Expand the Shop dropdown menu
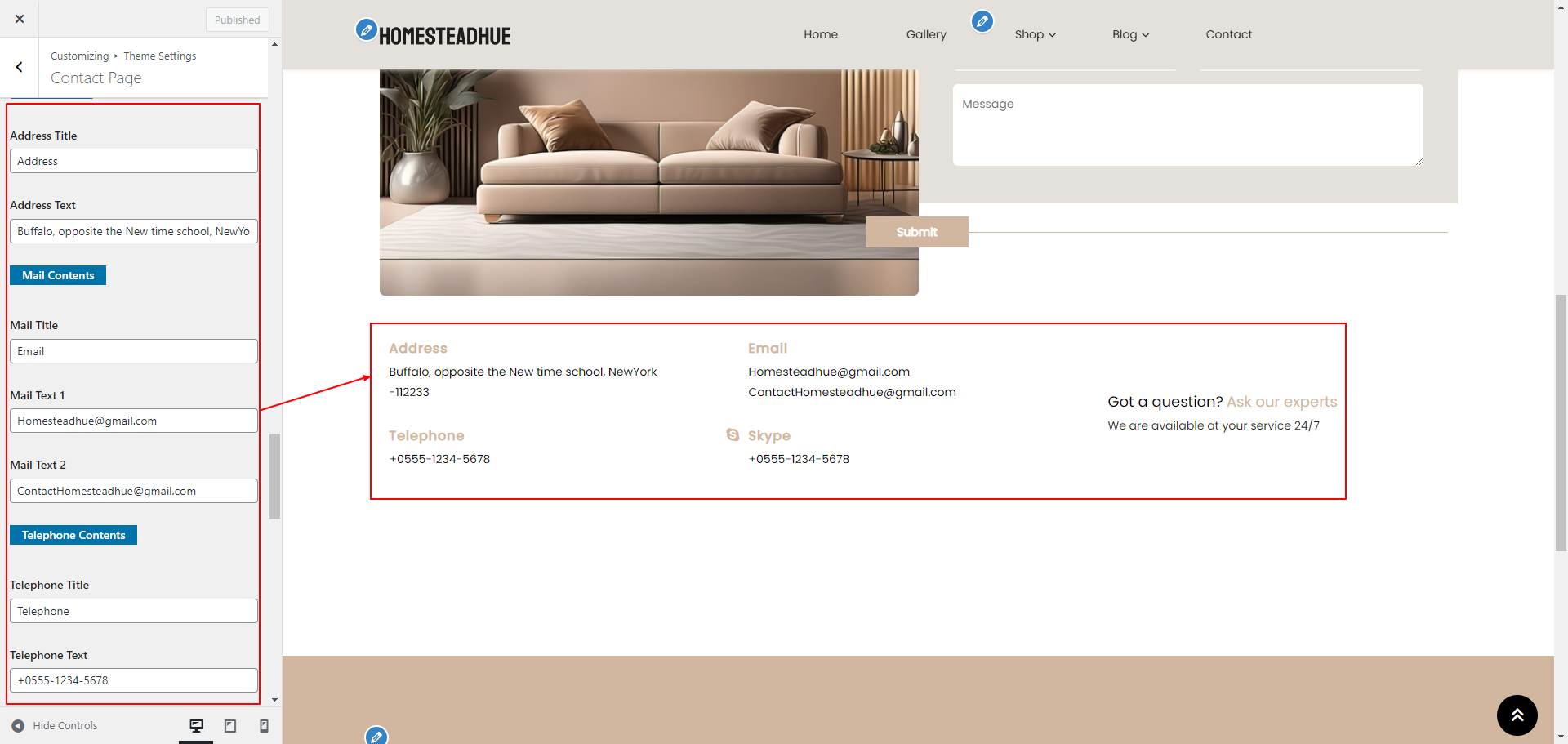 tap(1035, 34)
